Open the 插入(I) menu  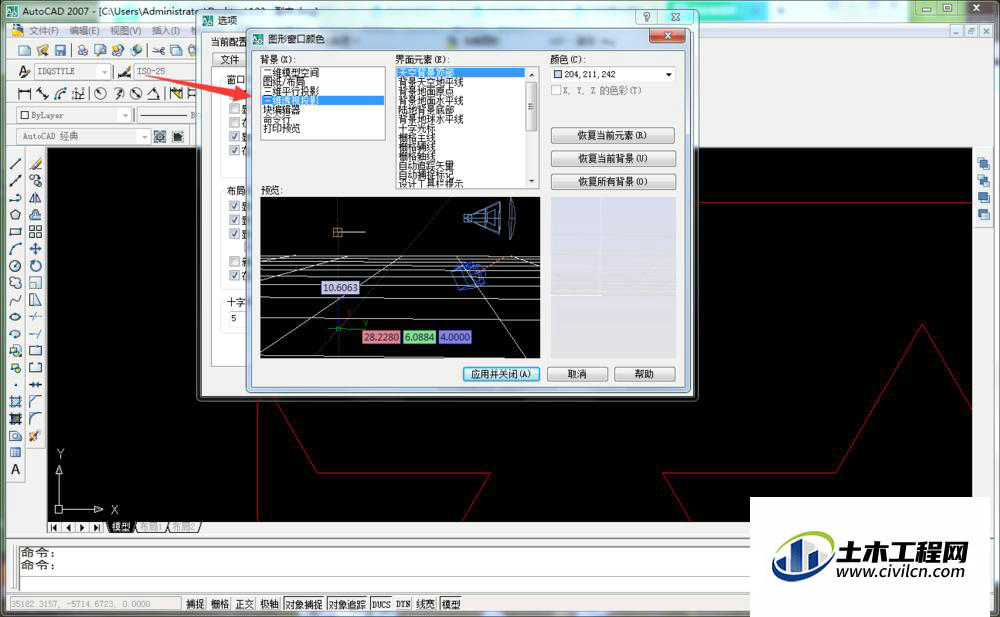[166, 31]
